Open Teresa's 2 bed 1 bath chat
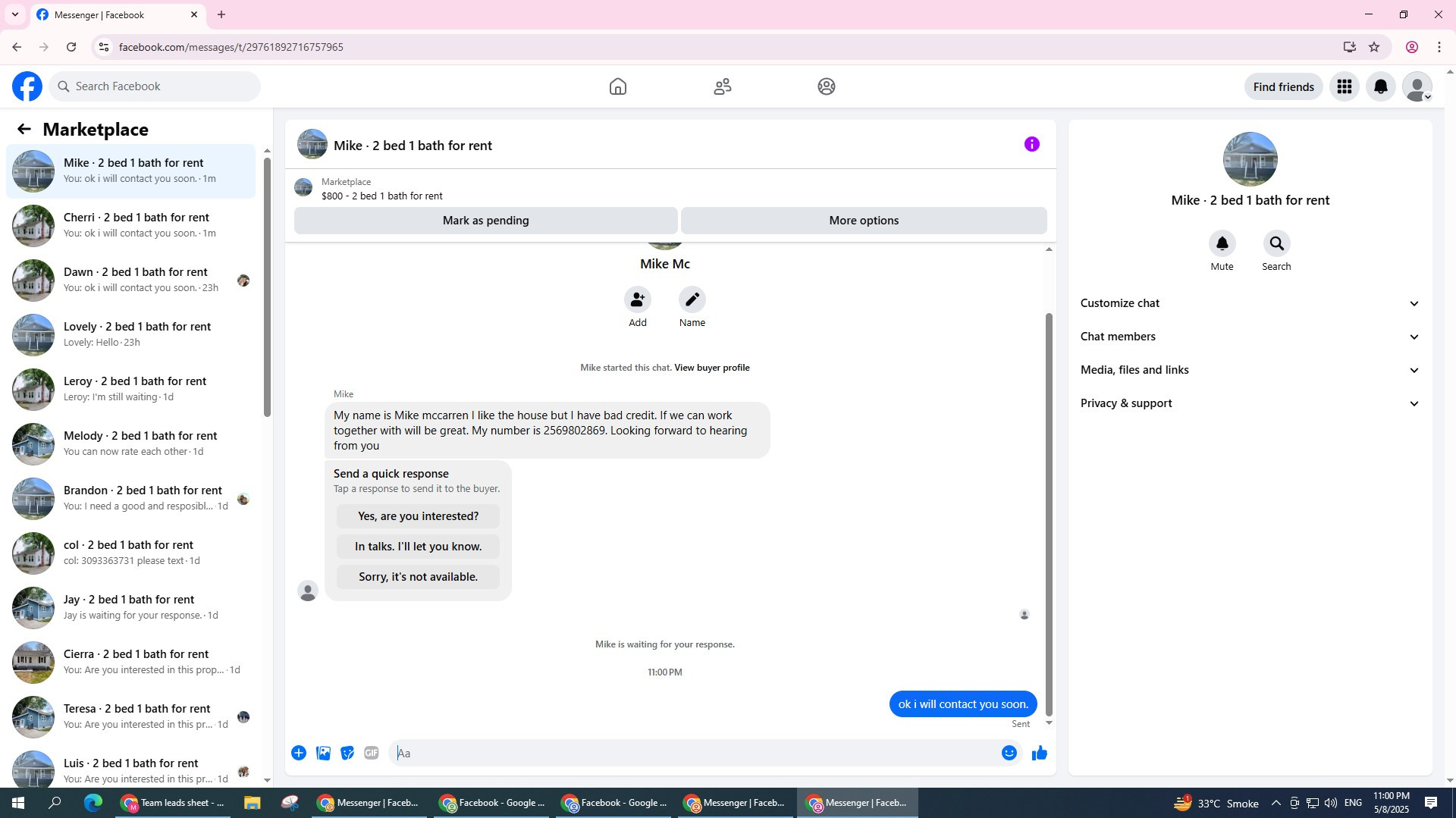This screenshot has width=1456, height=818. tap(130, 716)
